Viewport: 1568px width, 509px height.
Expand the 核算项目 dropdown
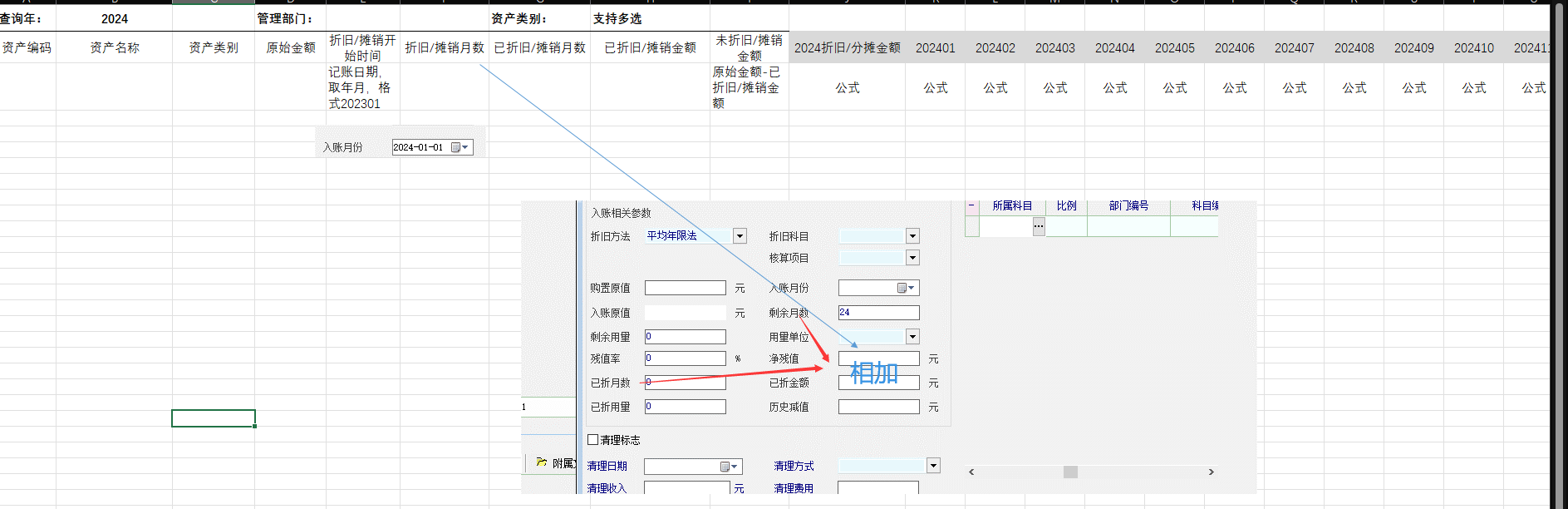pos(912,258)
